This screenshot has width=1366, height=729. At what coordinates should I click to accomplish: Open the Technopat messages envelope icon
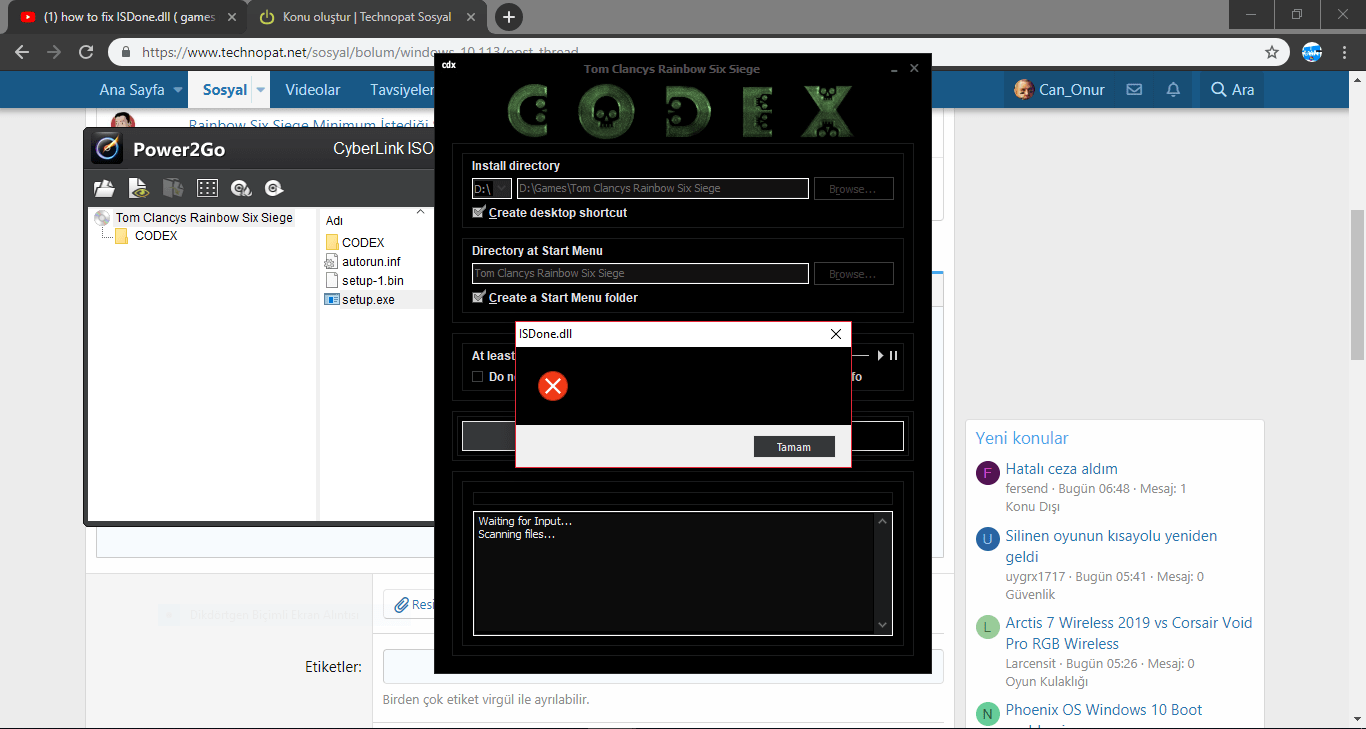1134,90
